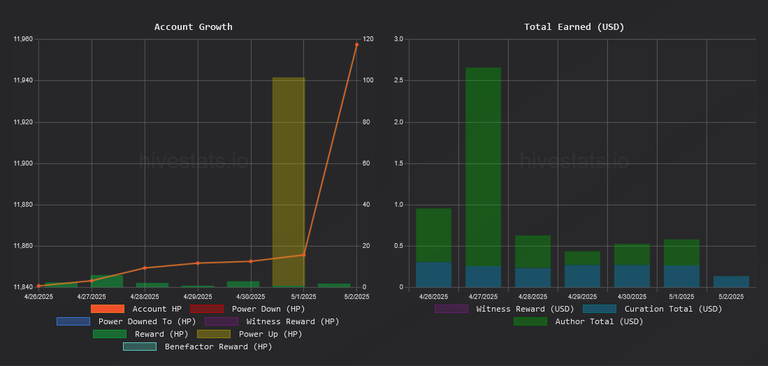Hide the Power Up (HP) yellow legend entry
The height and width of the screenshot is (366, 768).
pos(214,334)
